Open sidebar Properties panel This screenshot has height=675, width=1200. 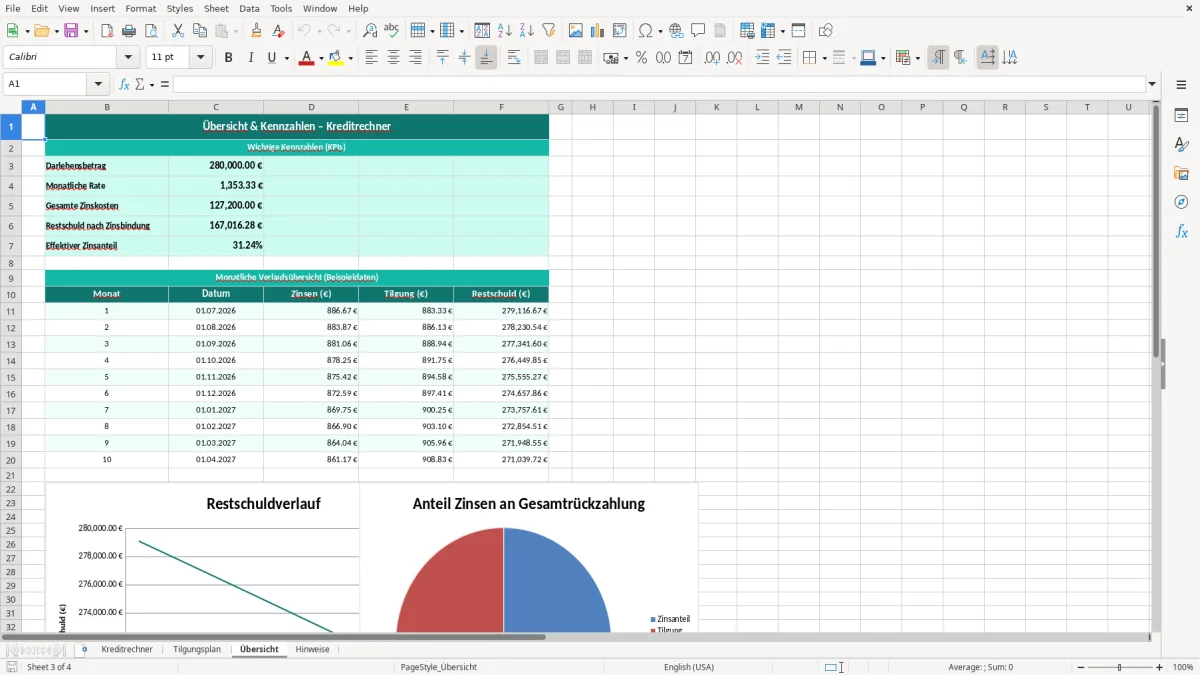click(x=1181, y=116)
